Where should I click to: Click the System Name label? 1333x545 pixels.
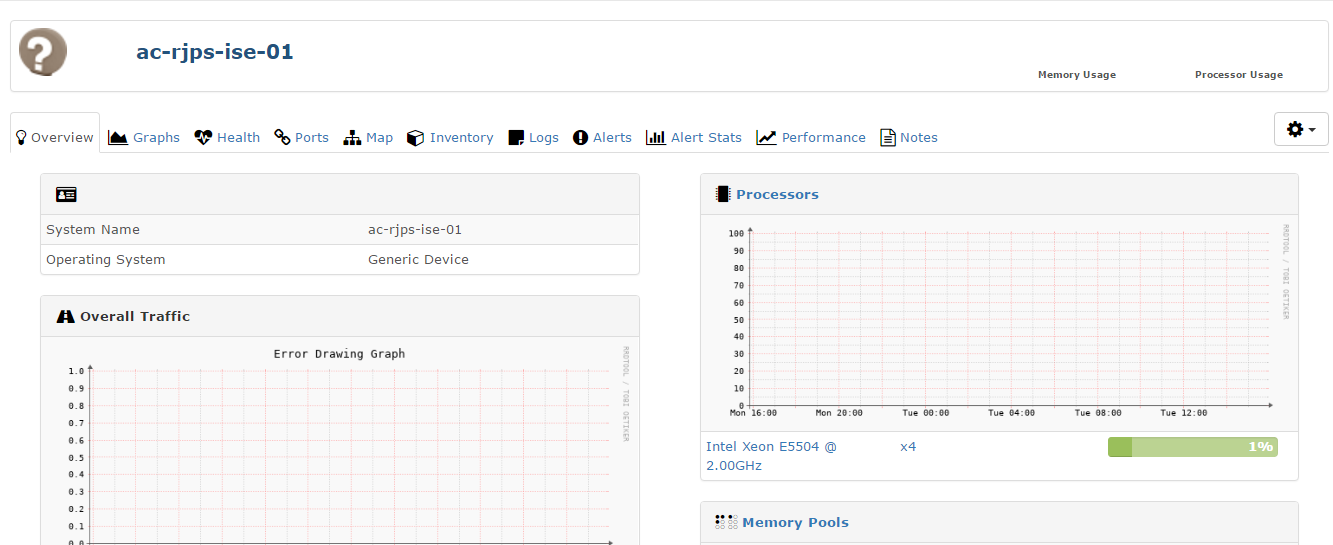click(93, 229)
